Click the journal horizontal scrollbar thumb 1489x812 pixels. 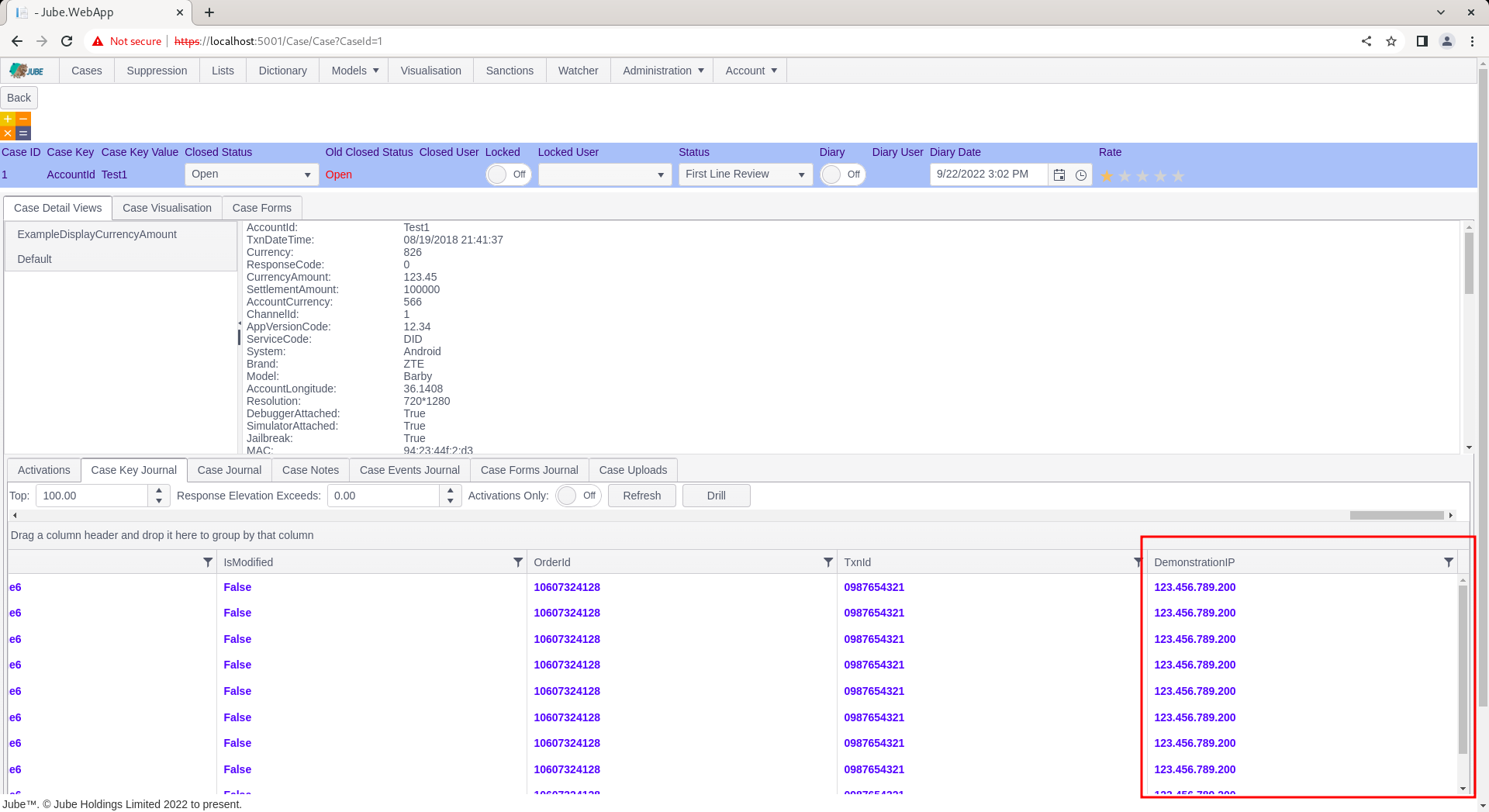[1397, 515]
